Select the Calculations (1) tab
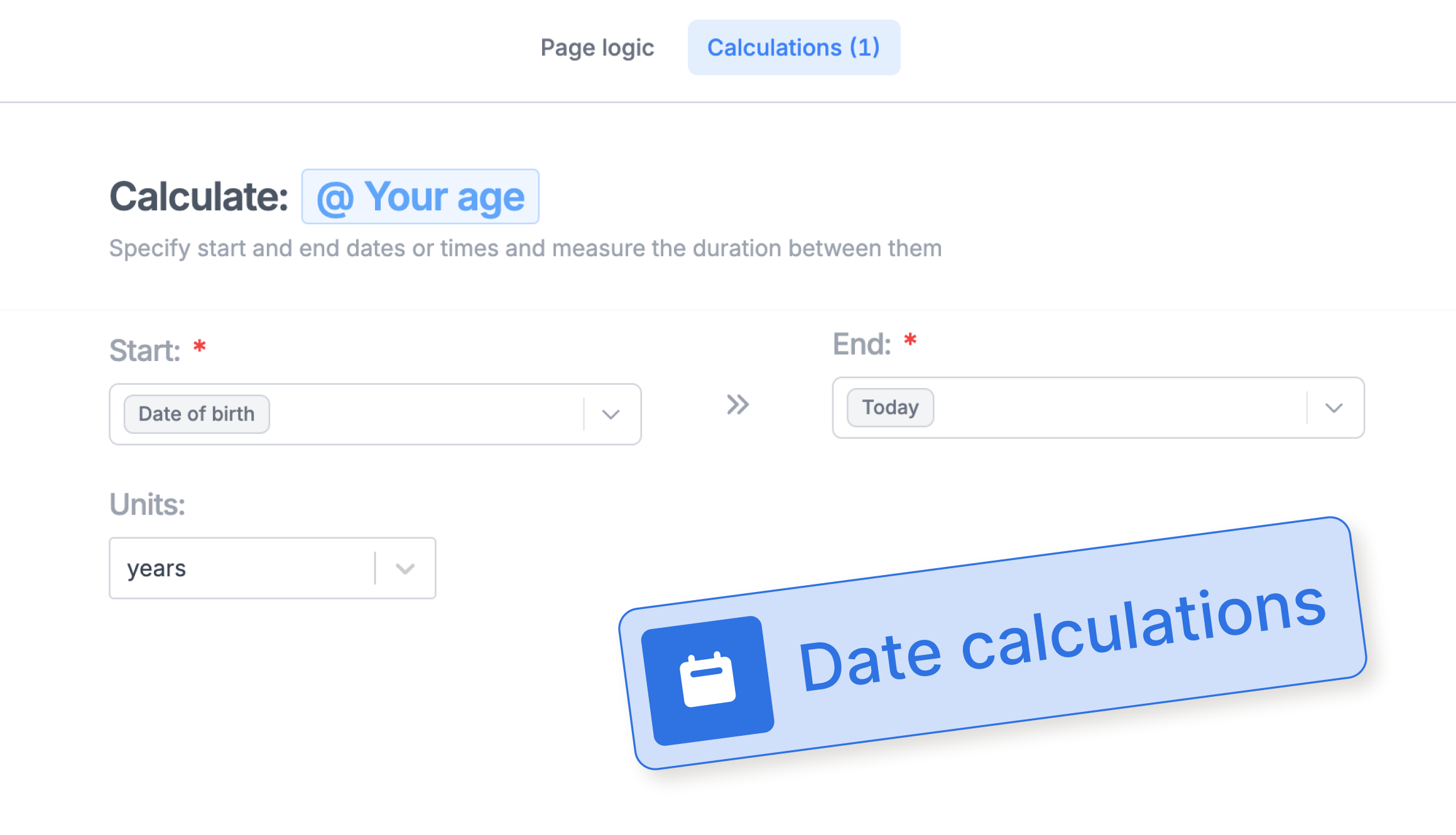1456x835 pixels. click(x=794, y=48)
